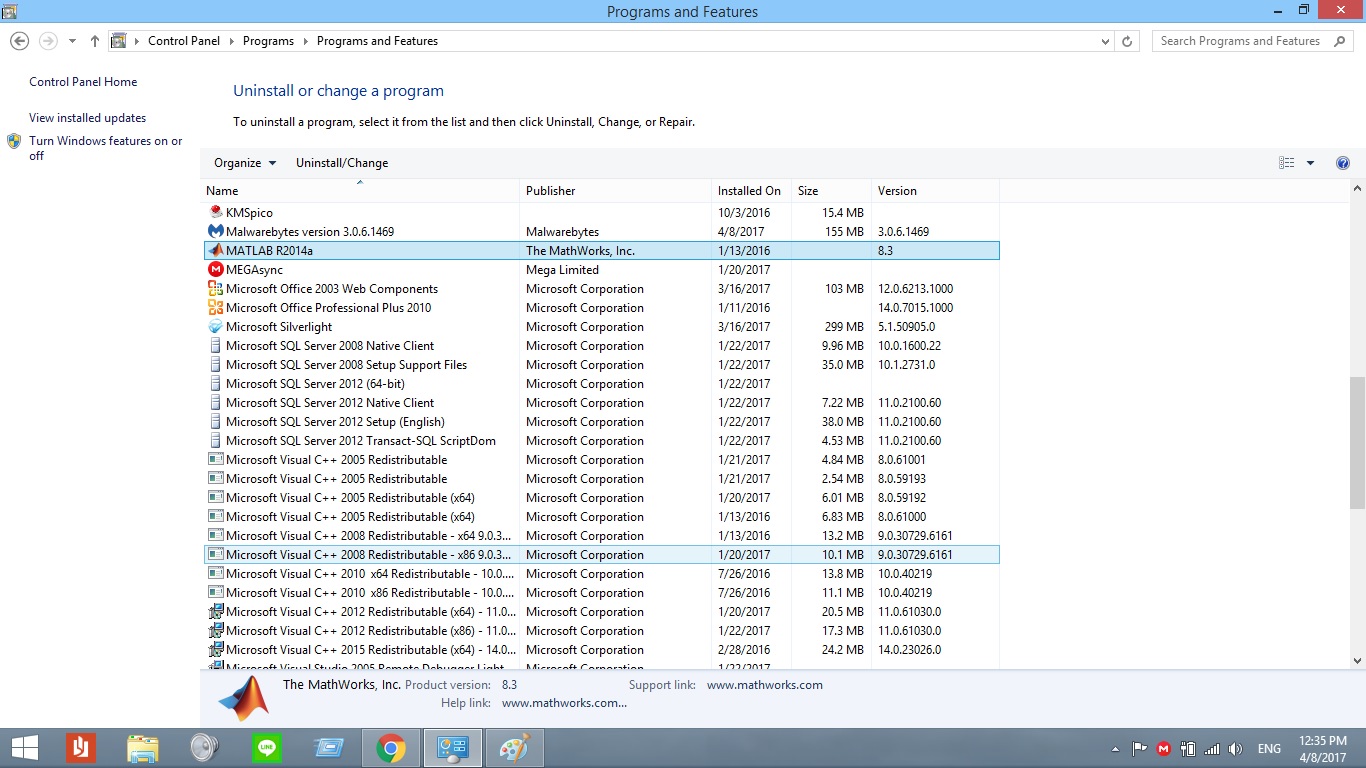Click the Microsoft Silverlight icon
This screenshot has height=768, width=1366.
pos(215,327)
